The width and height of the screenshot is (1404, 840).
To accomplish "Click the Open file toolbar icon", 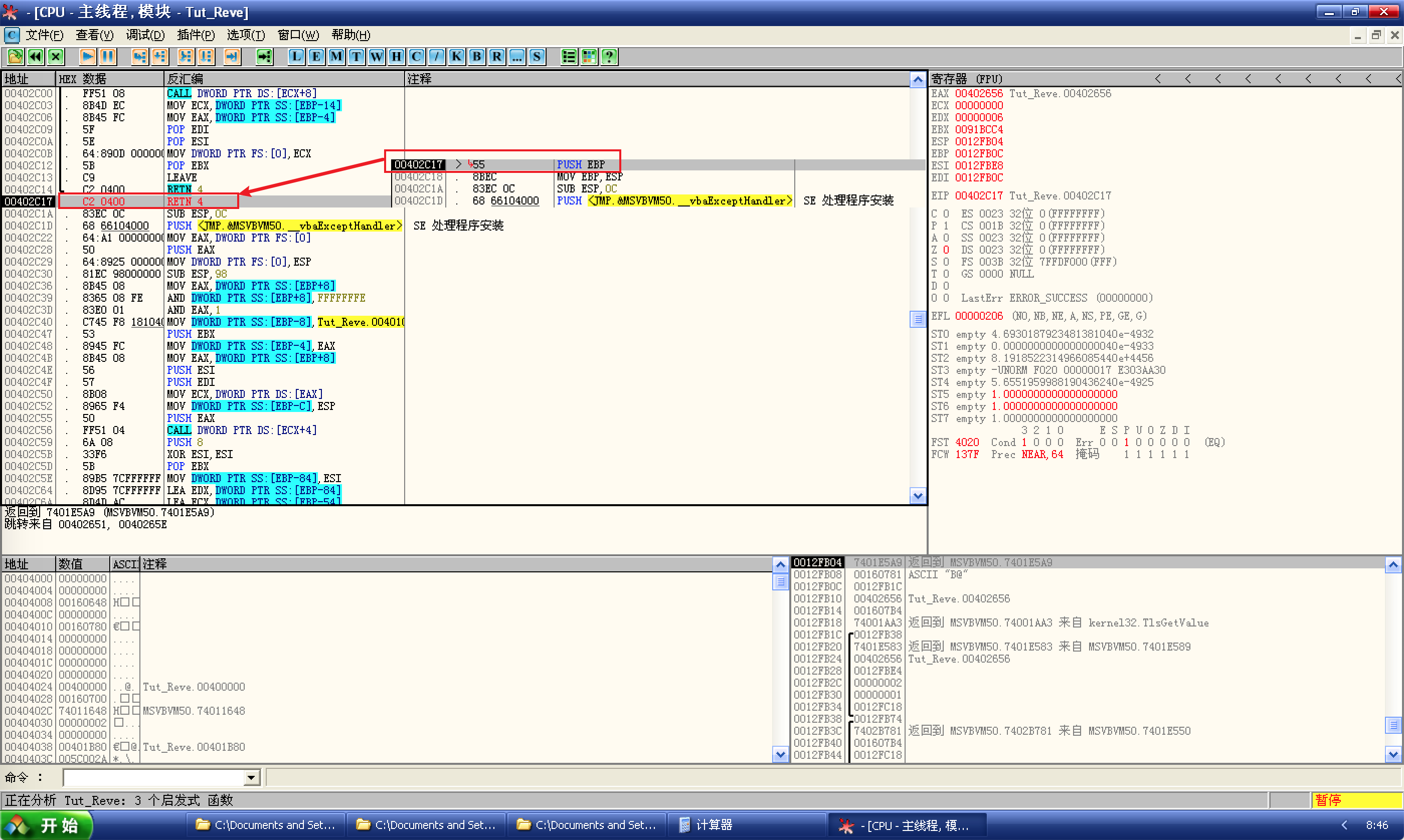I will (15, 57).
